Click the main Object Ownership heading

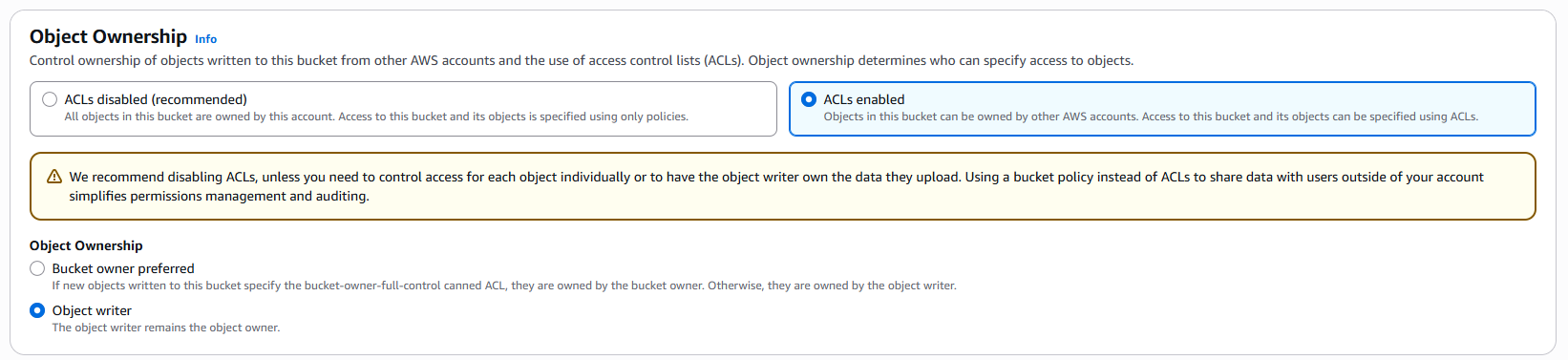(x=108, y=36)
